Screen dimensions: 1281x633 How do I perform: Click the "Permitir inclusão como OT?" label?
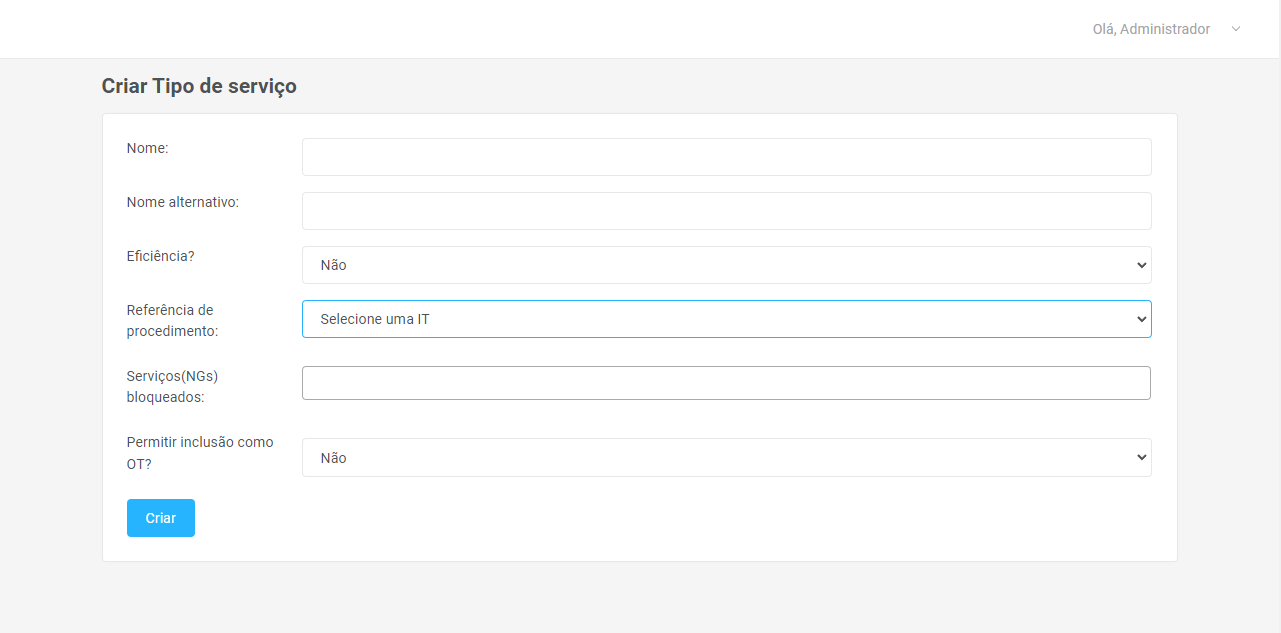tap(200, 452)
